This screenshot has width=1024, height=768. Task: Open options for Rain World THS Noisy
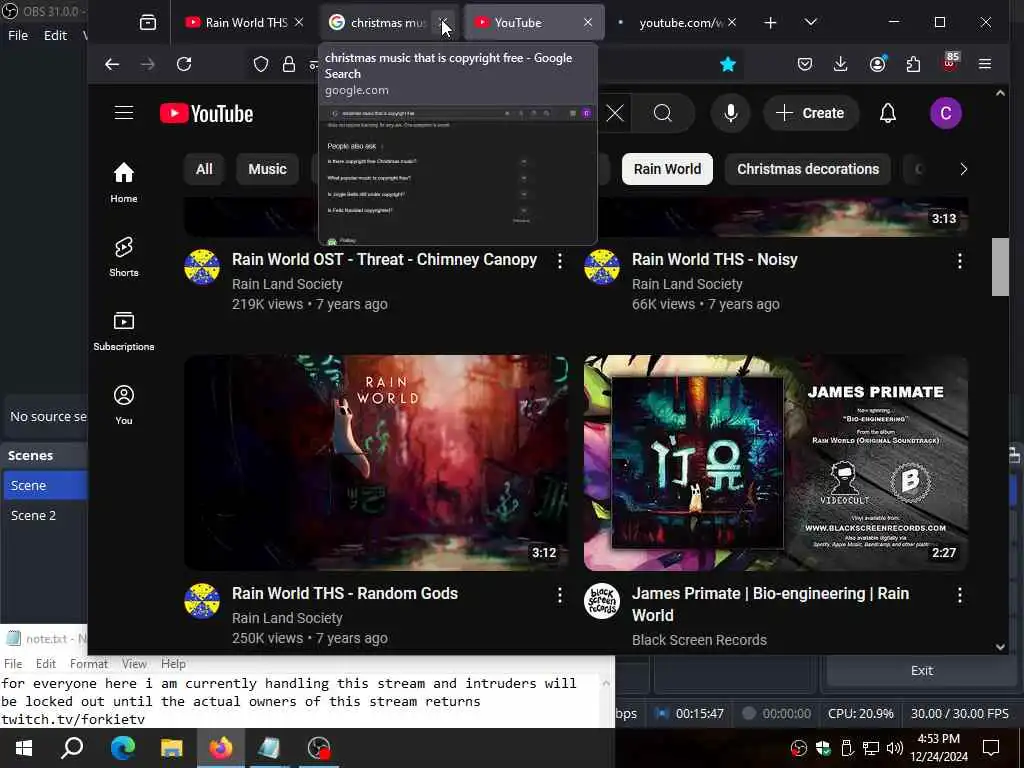point(959,261)
